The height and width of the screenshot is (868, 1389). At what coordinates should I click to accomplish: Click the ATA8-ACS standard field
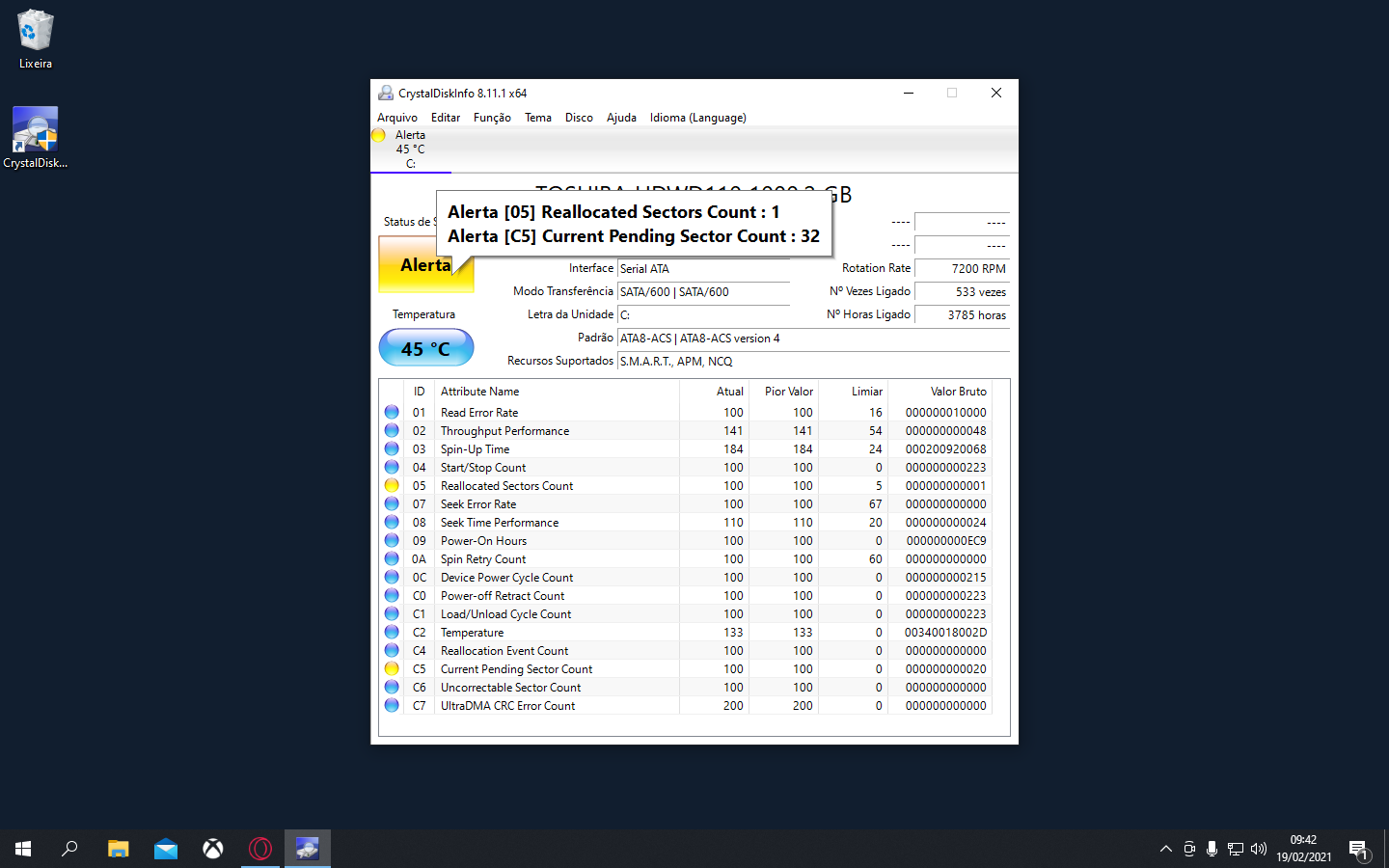(x=813, y=339)
